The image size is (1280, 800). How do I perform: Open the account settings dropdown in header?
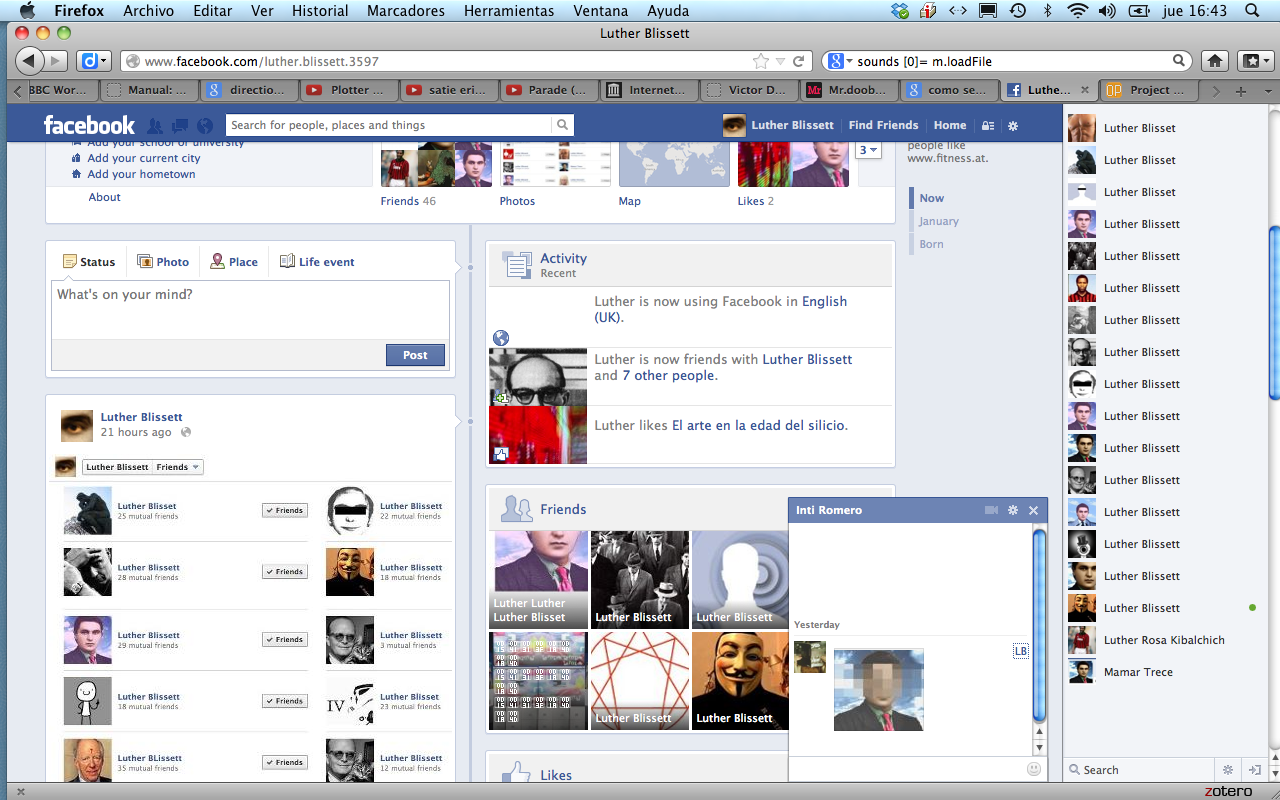tap(1012, 126)
